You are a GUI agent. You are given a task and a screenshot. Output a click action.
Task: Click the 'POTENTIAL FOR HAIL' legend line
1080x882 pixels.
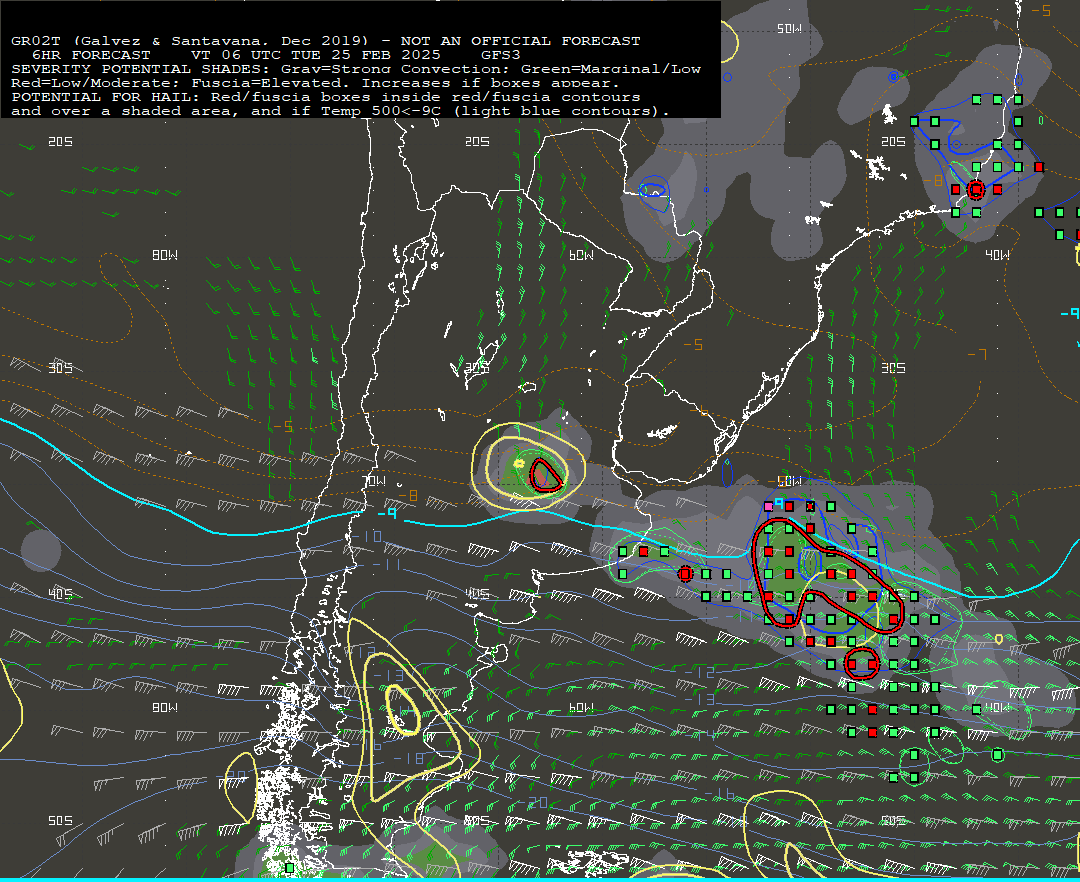coord(326,97)
